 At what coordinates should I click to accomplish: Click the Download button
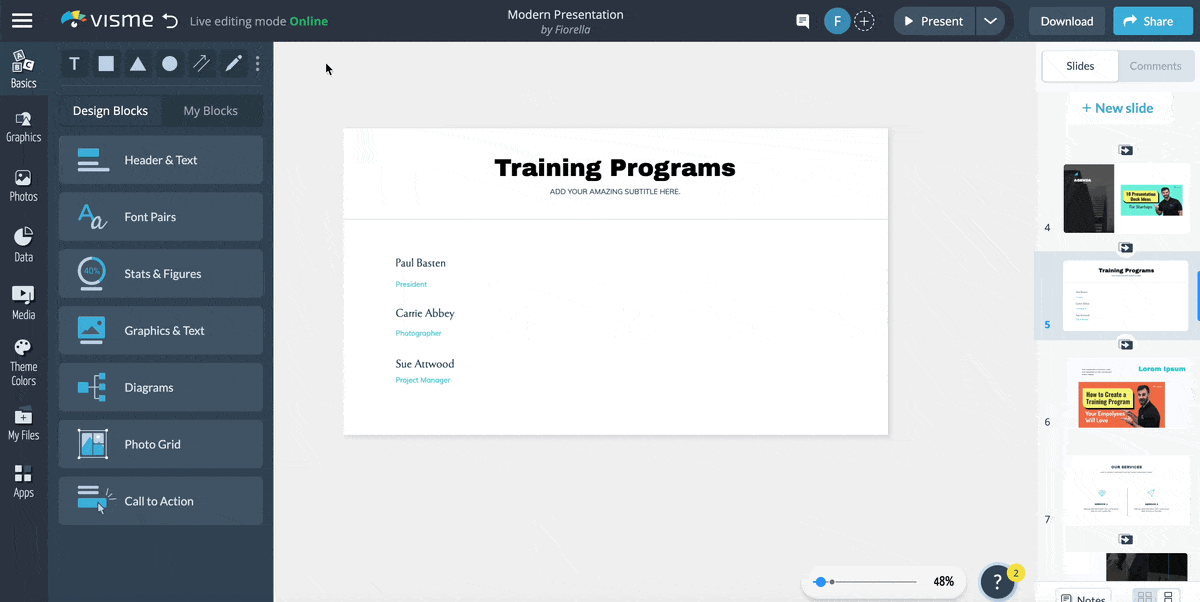pyautogui.click(x=1066, y=21)
